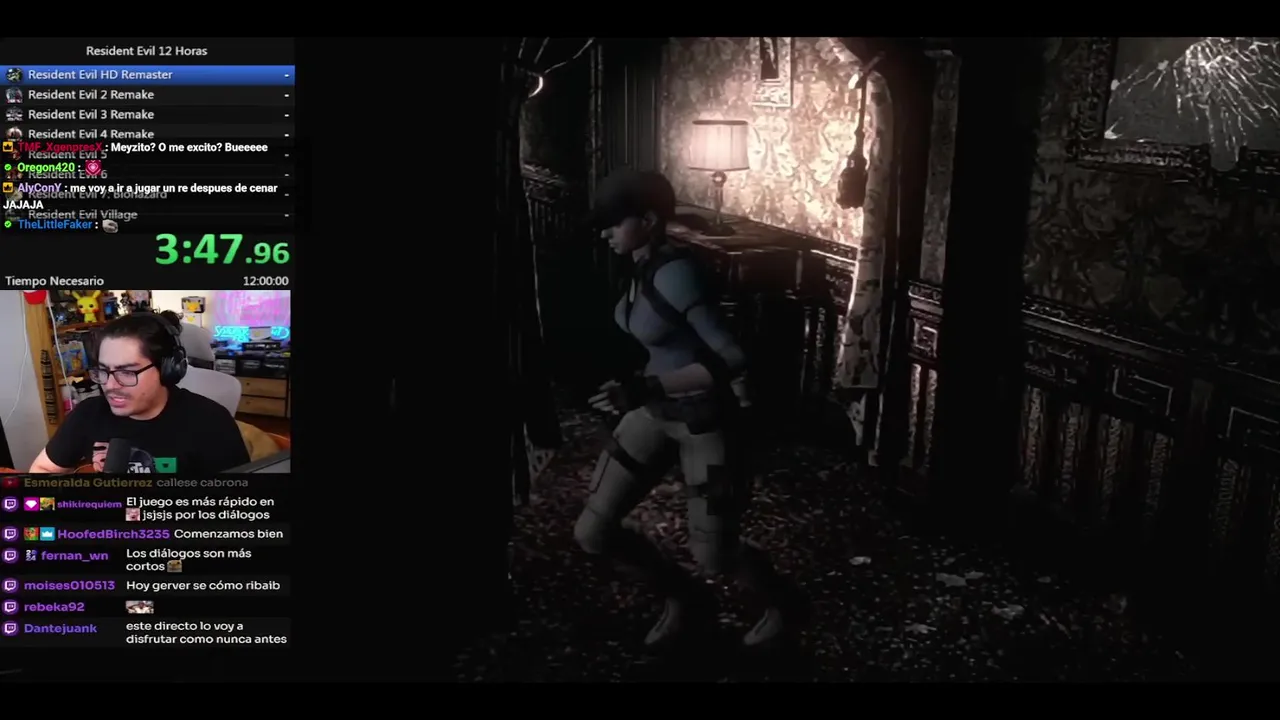
Task: Click shikirequiem's pink diamond badge
Action: point(31,504)
